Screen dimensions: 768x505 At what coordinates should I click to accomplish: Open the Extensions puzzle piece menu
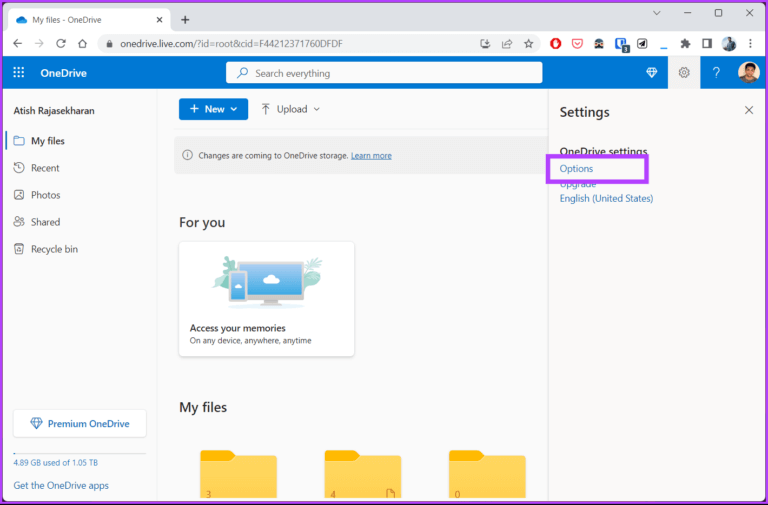685,44
